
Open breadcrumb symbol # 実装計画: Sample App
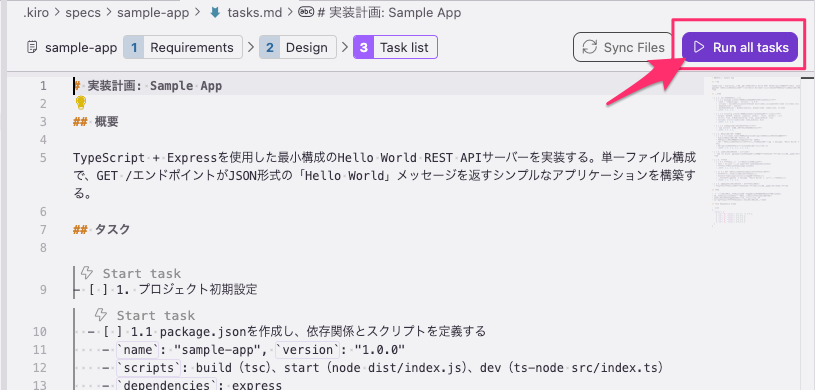click(388, 12)
